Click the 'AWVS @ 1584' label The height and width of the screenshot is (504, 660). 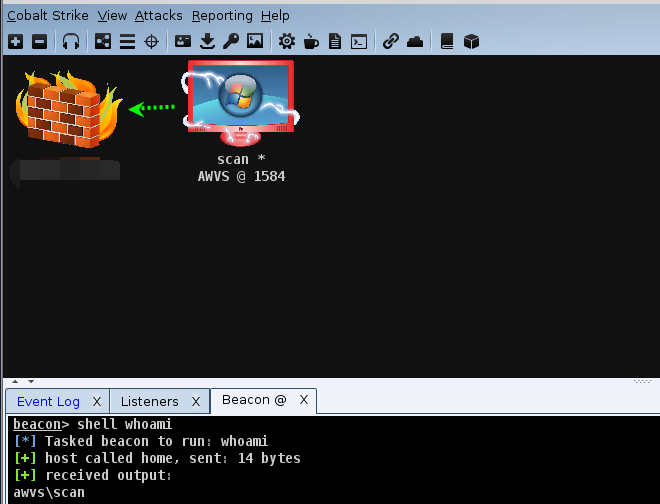(x=241, y=176)
